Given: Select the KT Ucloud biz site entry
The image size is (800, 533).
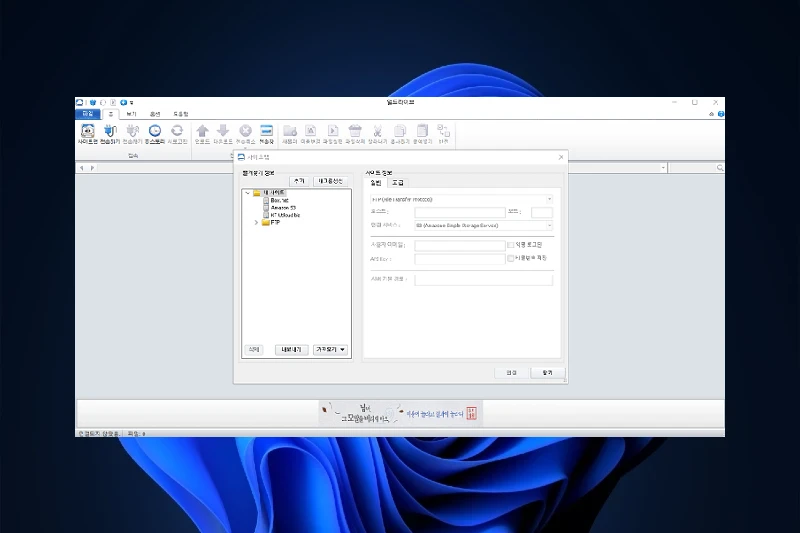Looking at the screenshot, I should (281, 215).
